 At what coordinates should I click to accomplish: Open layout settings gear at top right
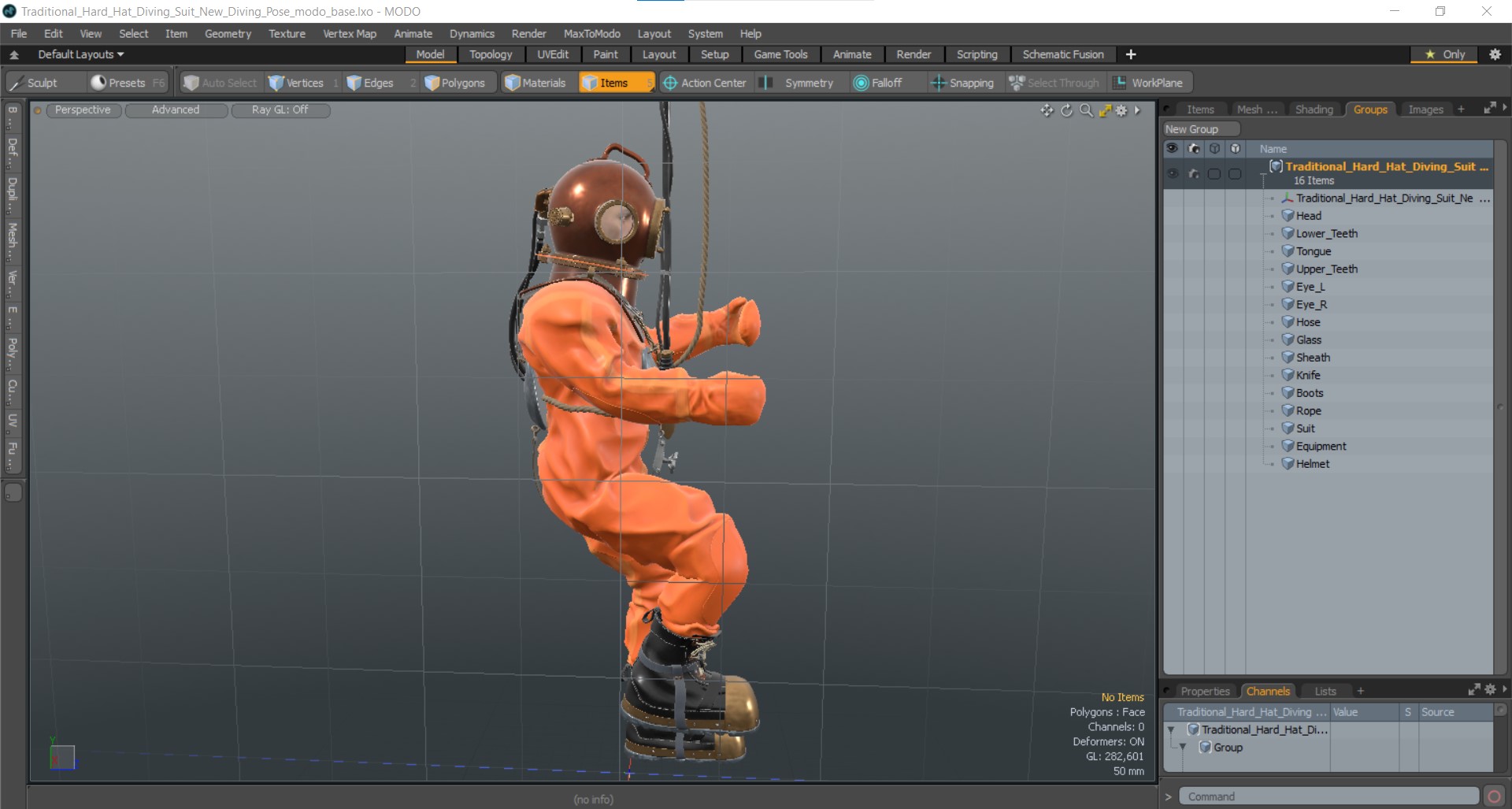[1495, 54]
